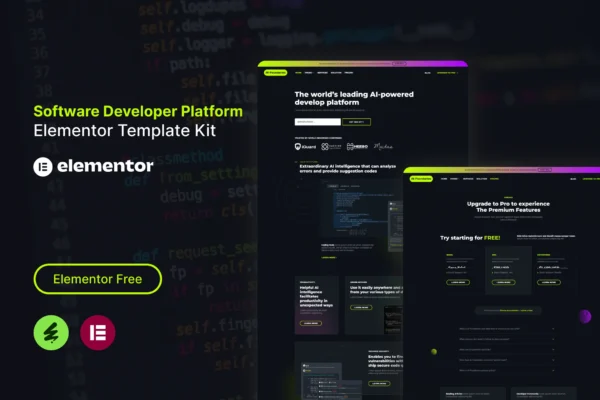
Task: Click the purple sphere on the right mockup
Action: 585,317
